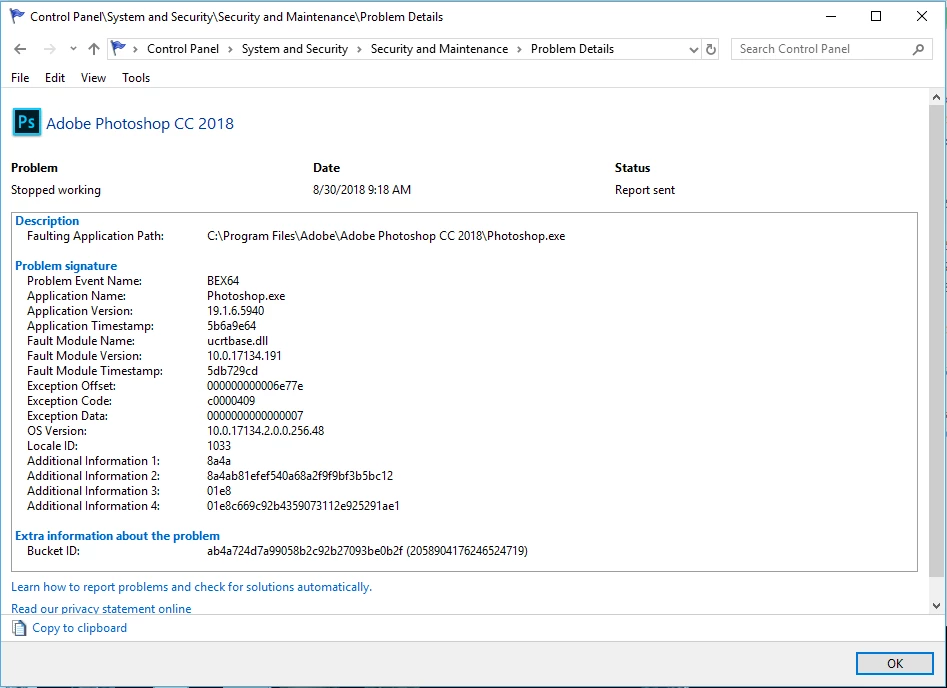Click the Description section heading
Viewport: 947px width, 688px height.
tap(47, 221)
